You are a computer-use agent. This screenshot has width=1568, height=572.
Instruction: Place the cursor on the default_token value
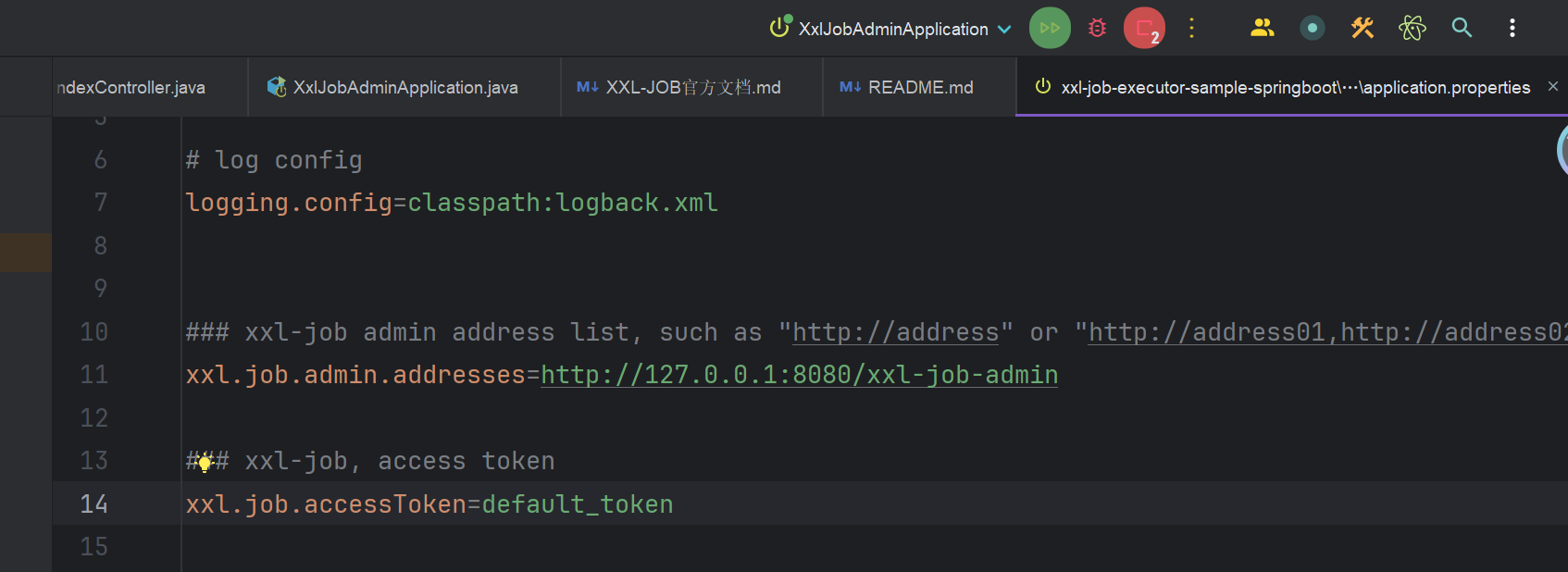(577, 504)
